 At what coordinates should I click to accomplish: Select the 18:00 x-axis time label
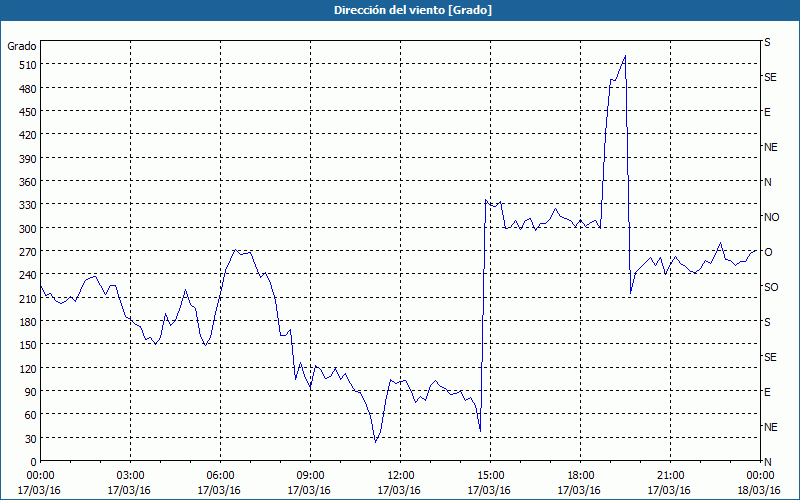tap(580, 476)
